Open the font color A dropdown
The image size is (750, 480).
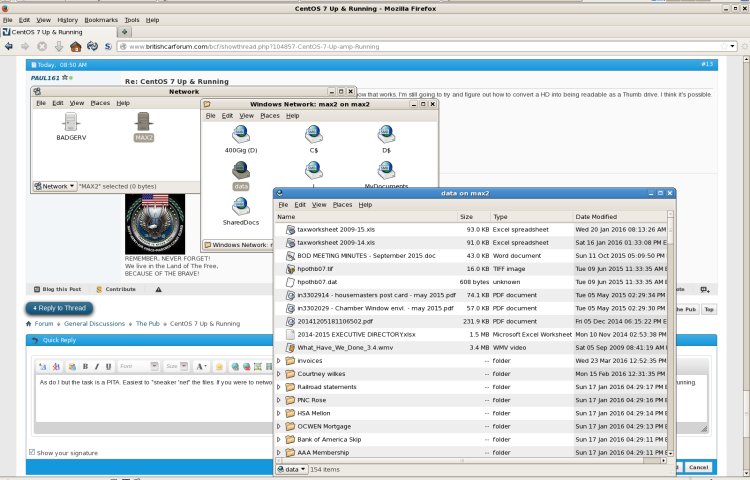click(x=201, y=367)
